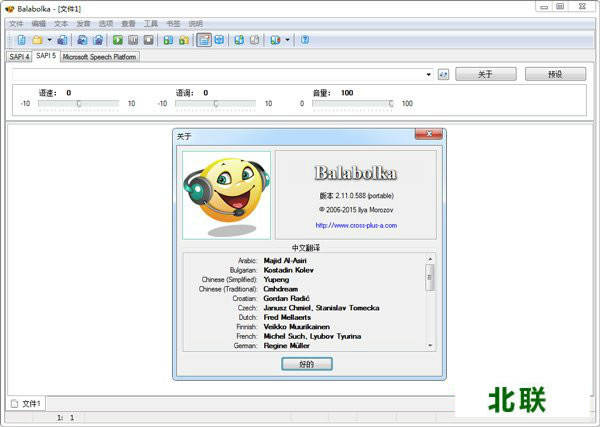Click the name Regine Müller
The height and width of the screenshot is (427, 600).
287,346
